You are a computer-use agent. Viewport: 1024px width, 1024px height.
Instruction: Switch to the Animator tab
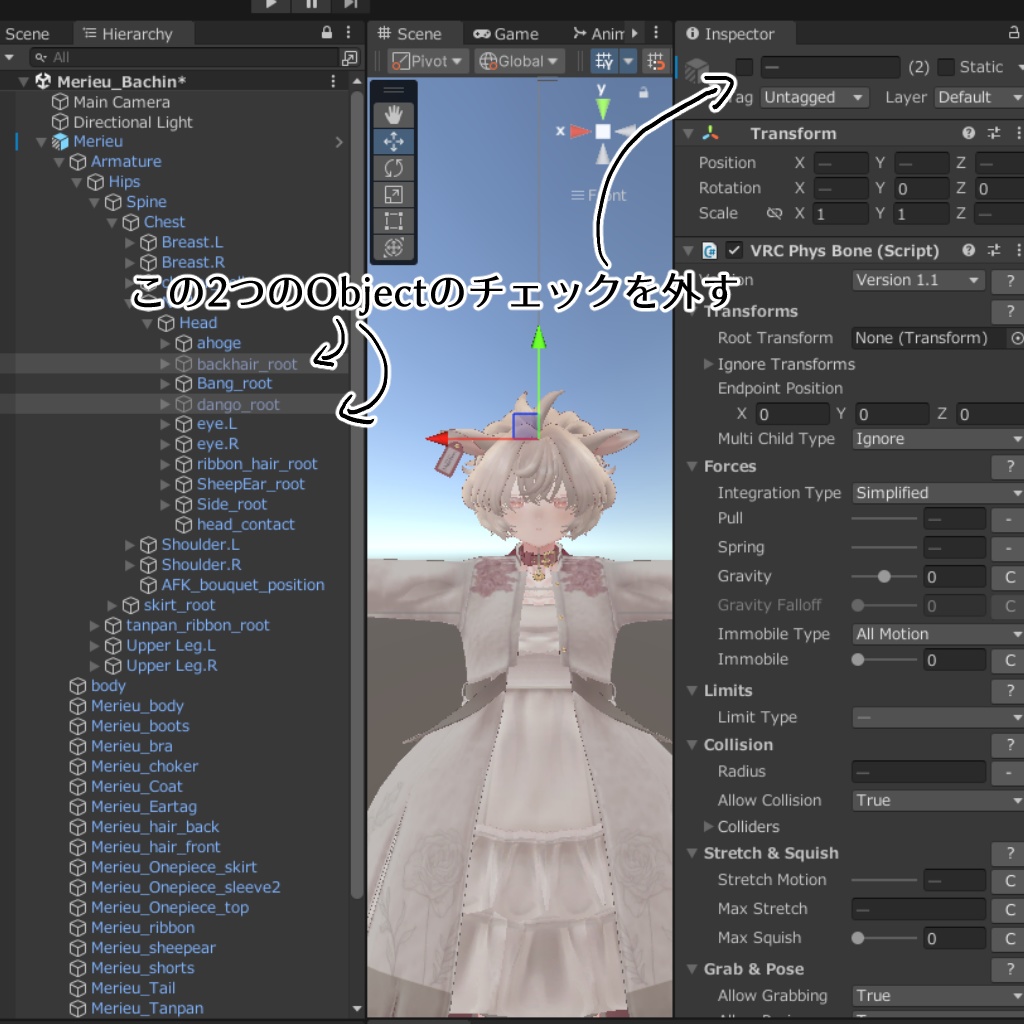point(598,33)
